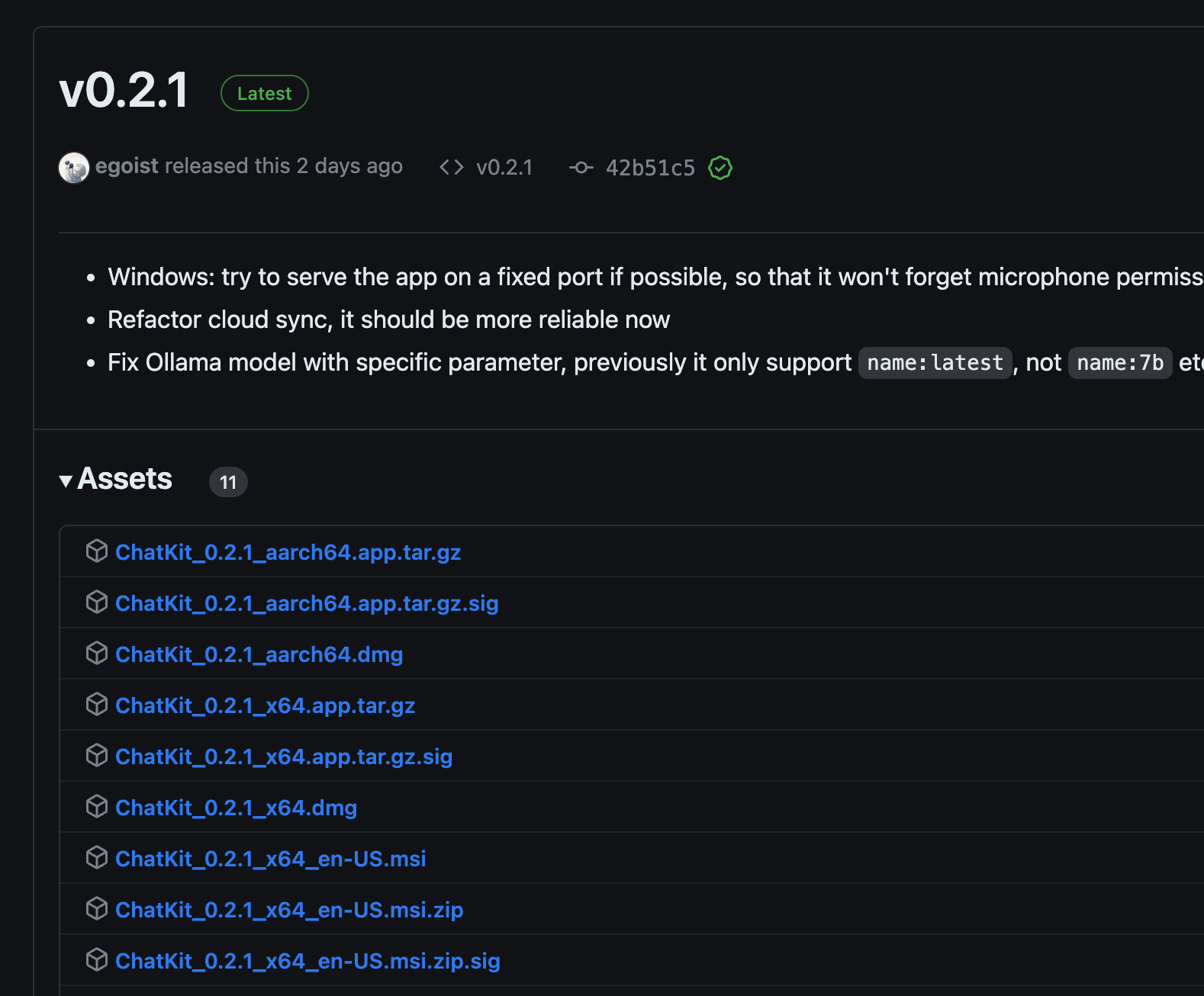Viewport: 1204px width, 996px height.
Task: Open the v0.2.1 release title
Action: click(x=124, y=91)
